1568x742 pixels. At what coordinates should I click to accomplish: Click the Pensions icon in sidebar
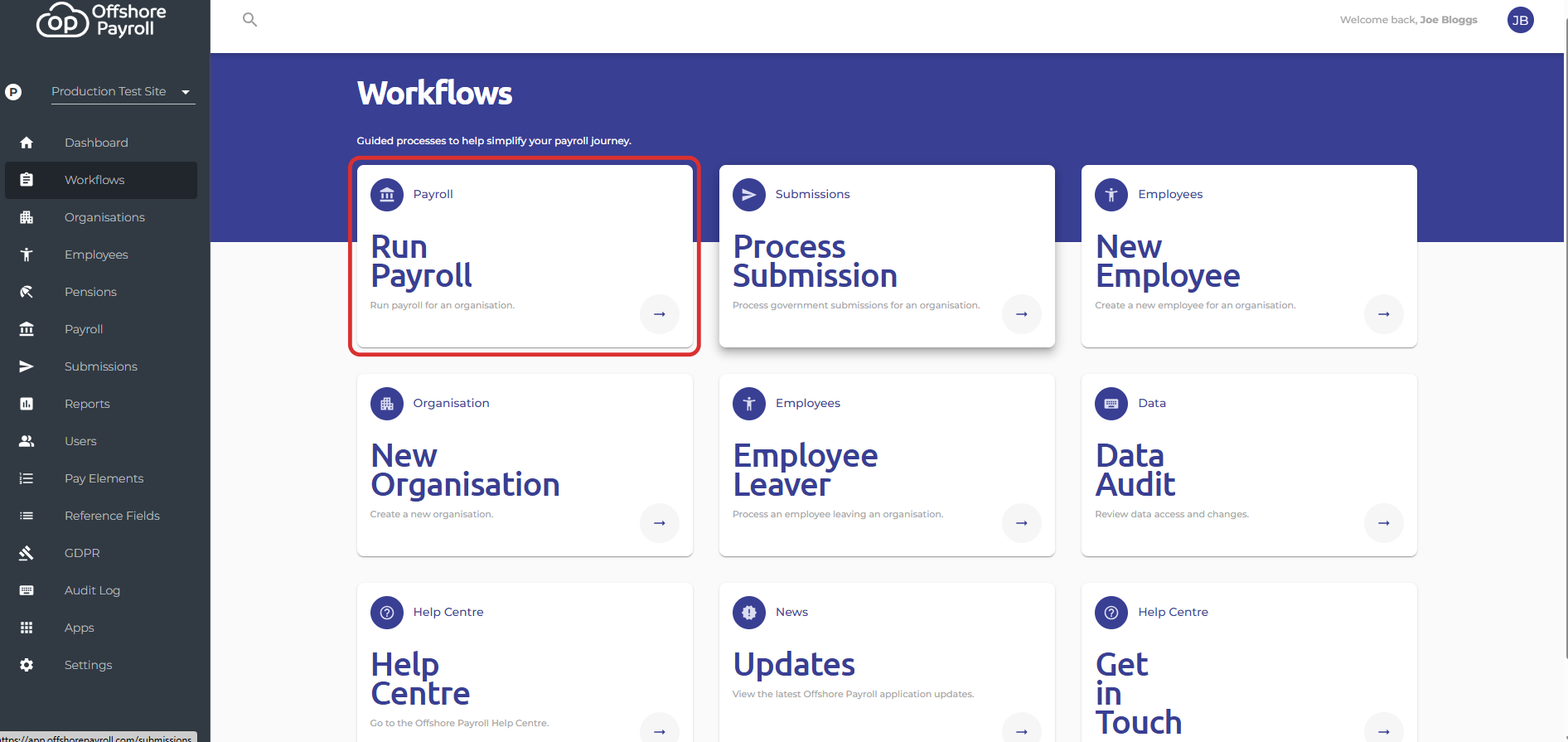click(27, 292)
